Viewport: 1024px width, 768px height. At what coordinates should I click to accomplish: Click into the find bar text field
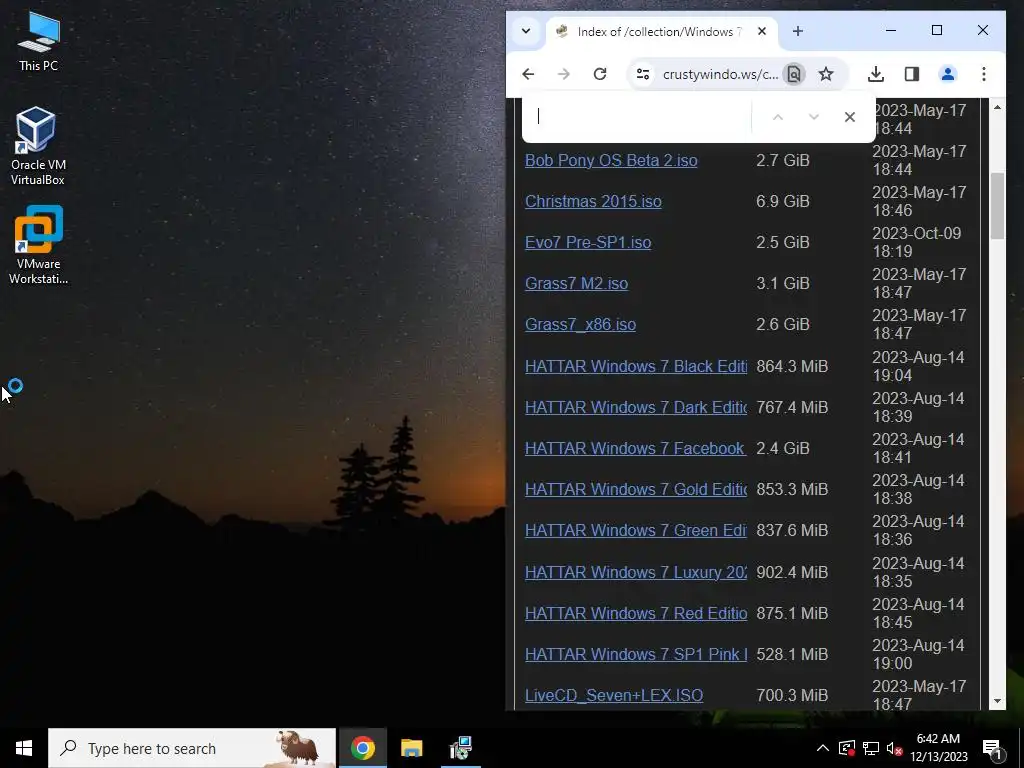640,117
